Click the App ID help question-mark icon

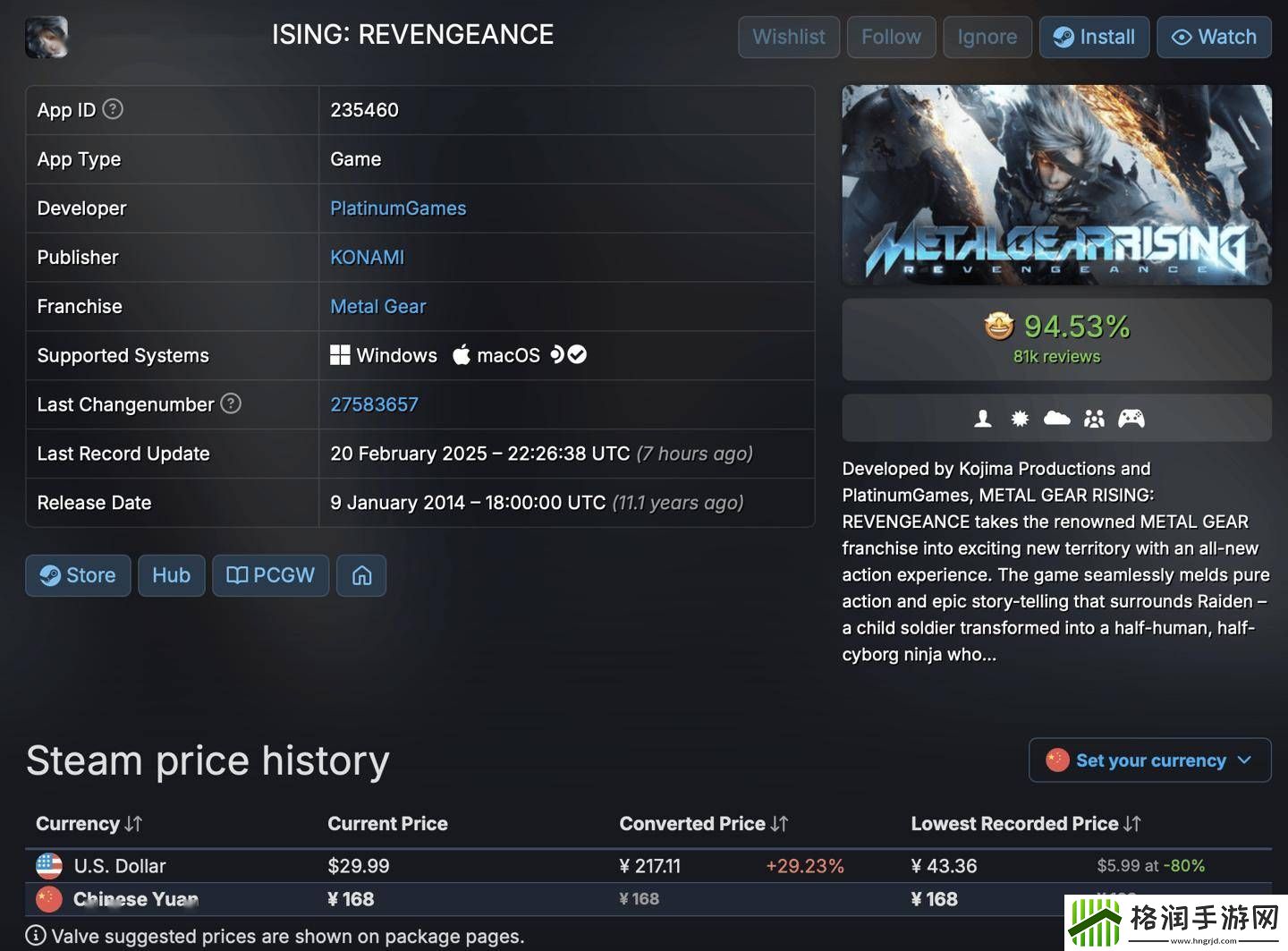(113, 109)
